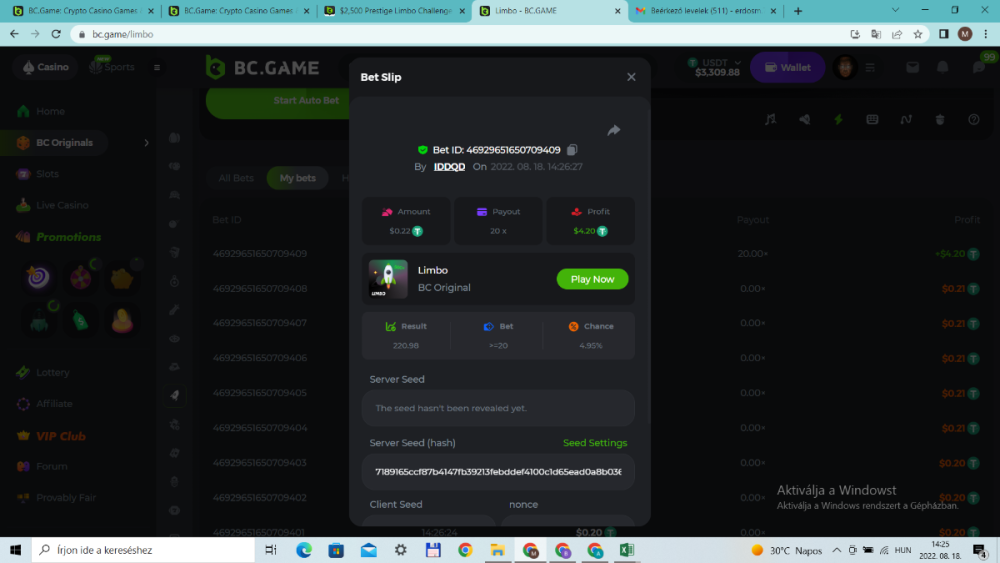Viewport: 1000px width, 563px height.
Task: Expand the BC Originals sidebar chevron
Action: [x=146, y=143]
